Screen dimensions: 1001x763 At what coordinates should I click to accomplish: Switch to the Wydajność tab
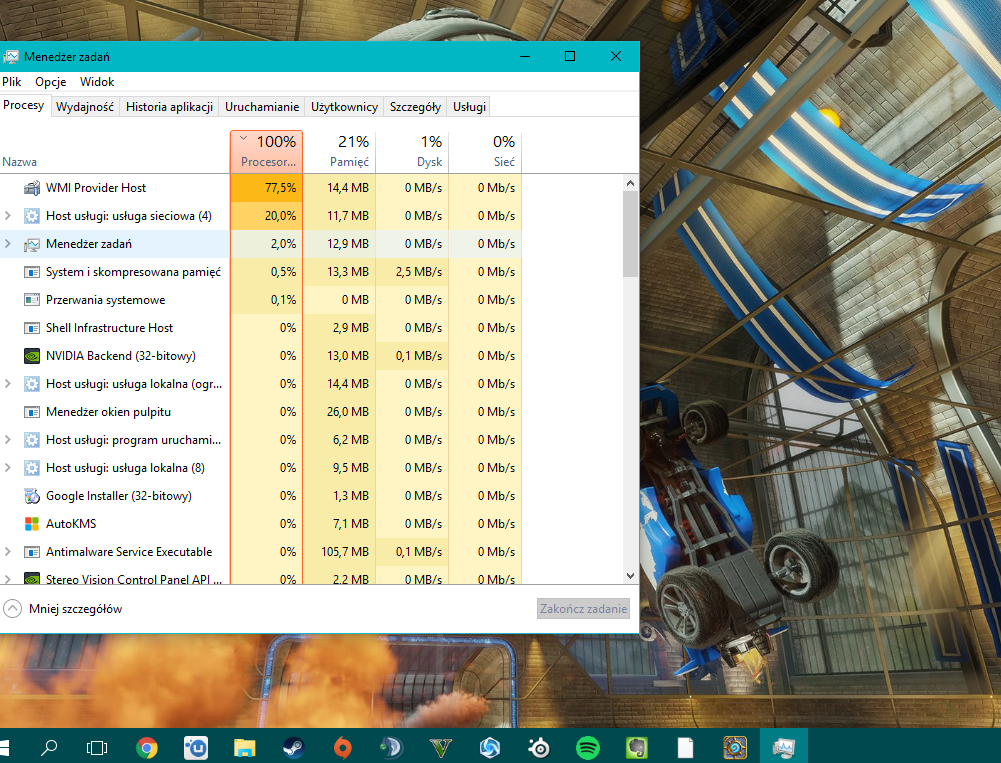coord(85,107)
